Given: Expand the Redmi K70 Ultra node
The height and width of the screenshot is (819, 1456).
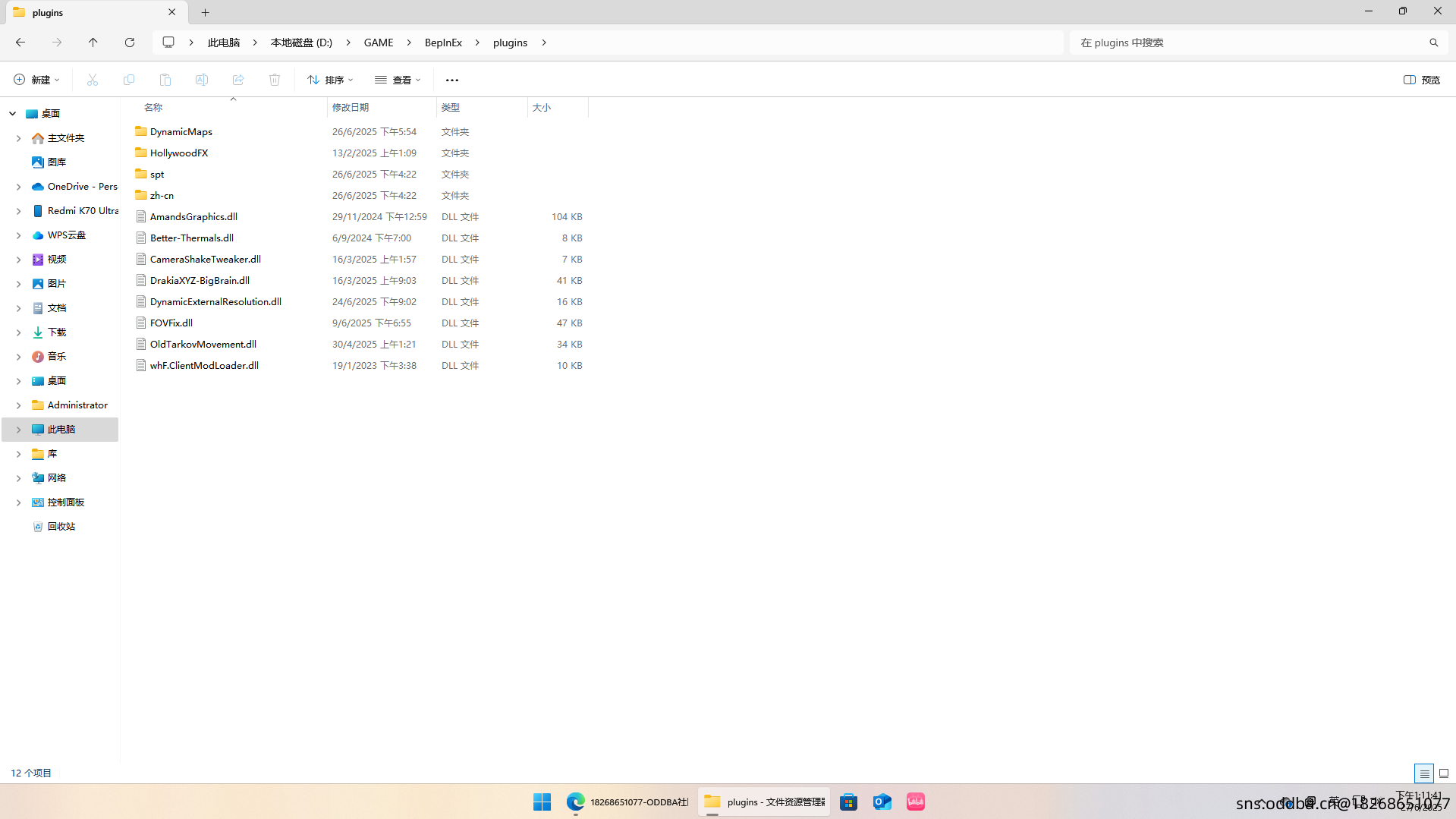Looking at the screenshot, I should (x=19, y=211).
